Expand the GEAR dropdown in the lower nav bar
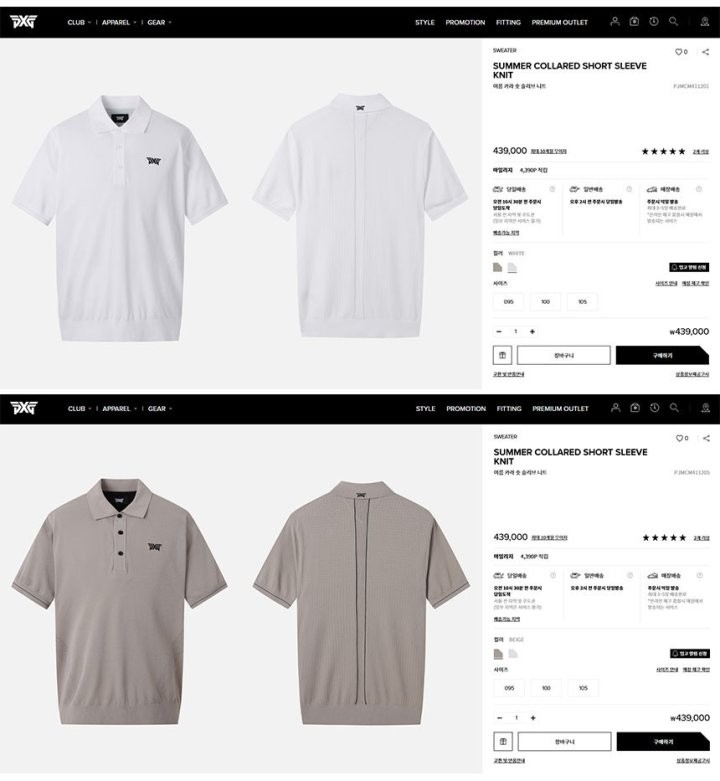This screenshot has height=781, width=720. (x=160, y=408)
